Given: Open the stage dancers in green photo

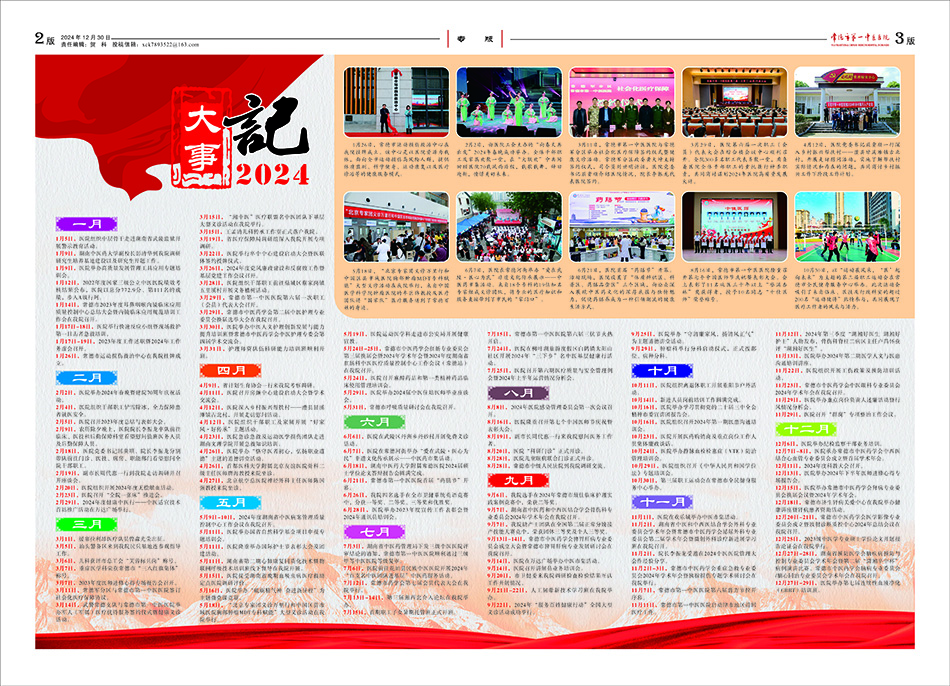Looking at the screenshot, I should point(509,102).
